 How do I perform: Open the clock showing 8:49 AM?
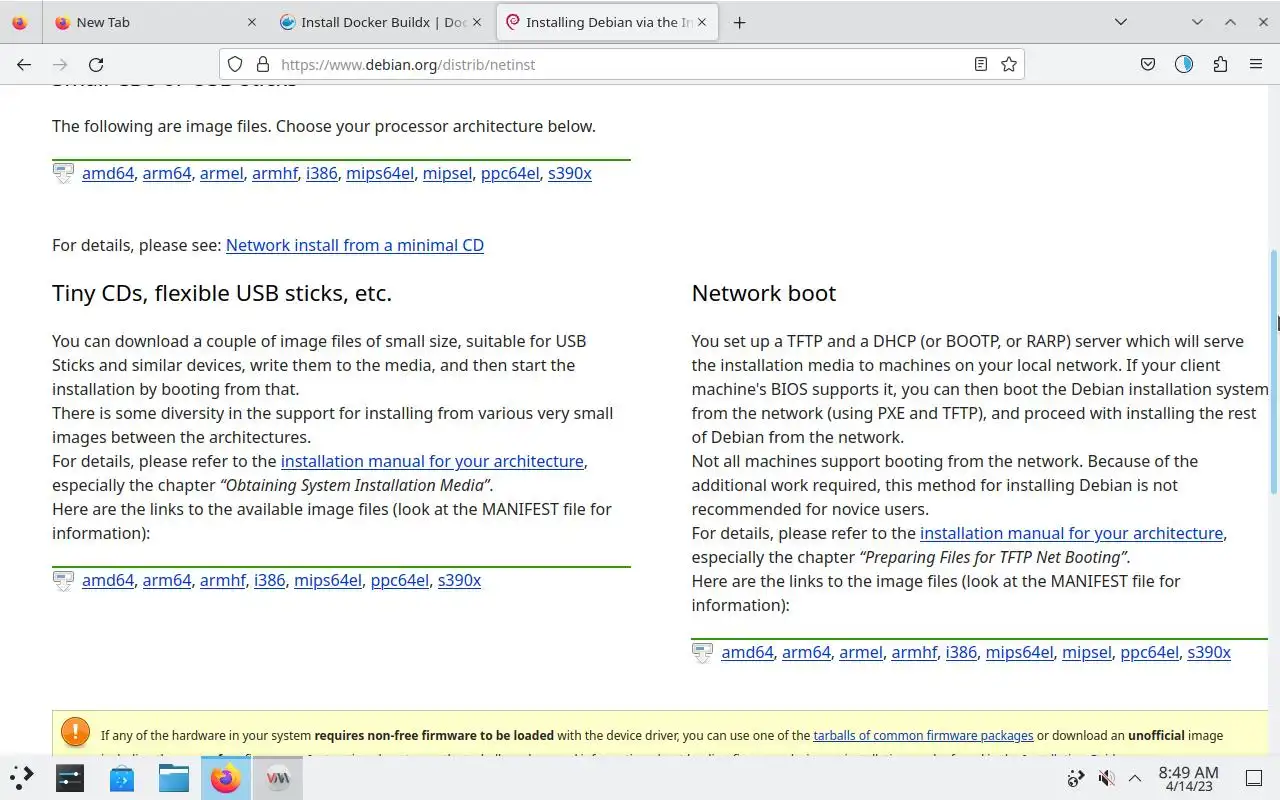1188,778
